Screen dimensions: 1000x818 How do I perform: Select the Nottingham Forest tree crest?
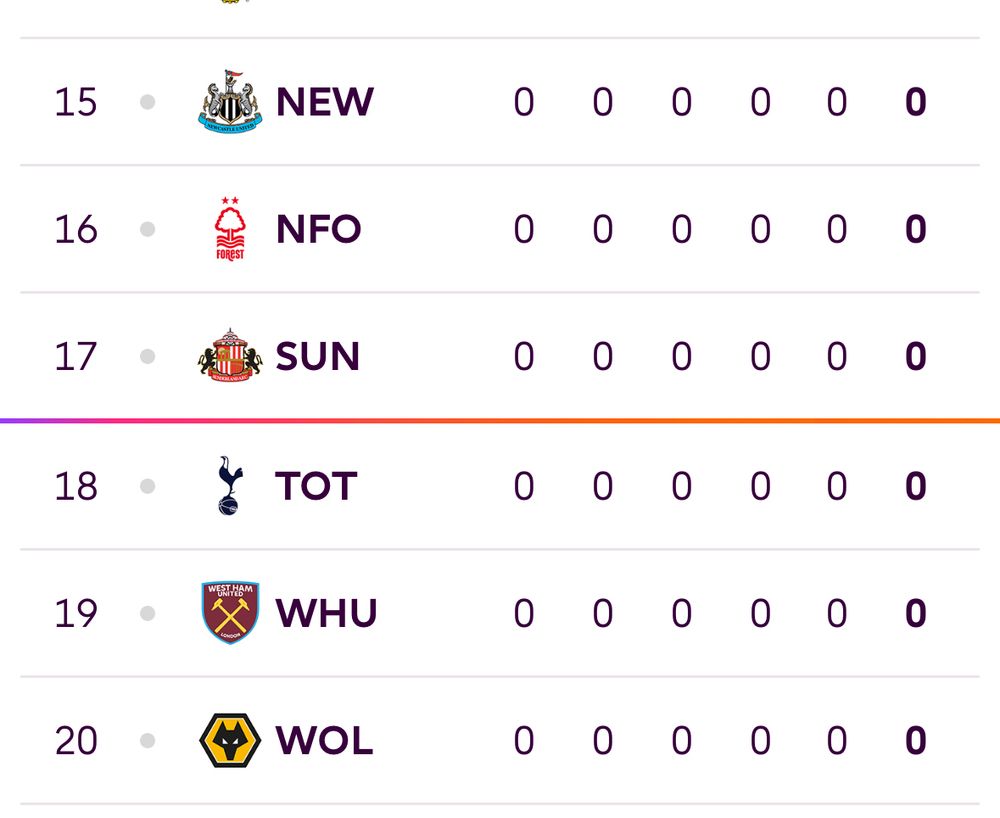230,229
